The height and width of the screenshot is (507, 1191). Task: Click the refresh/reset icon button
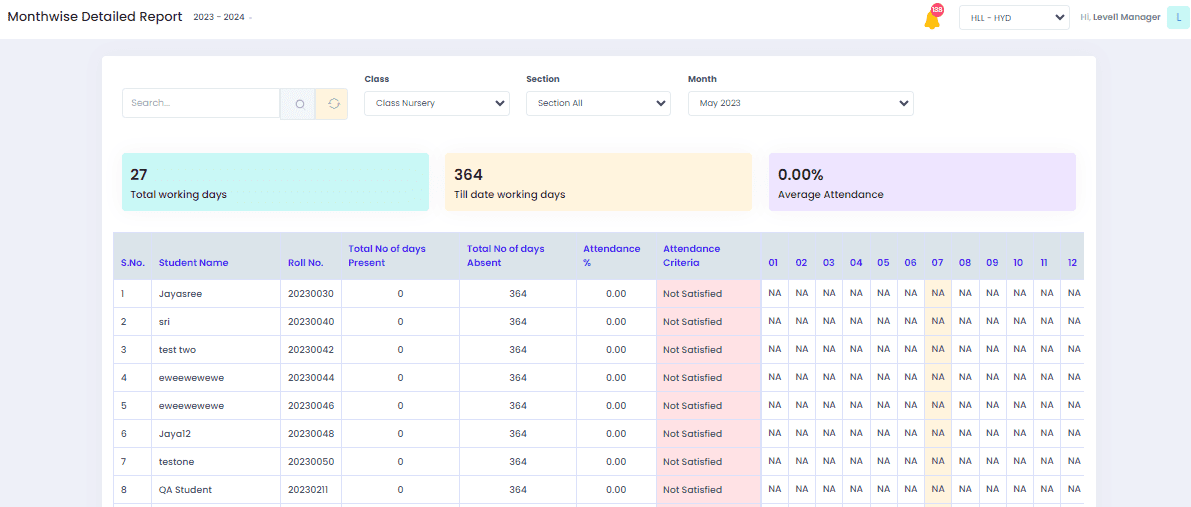[x=333, y=103]
